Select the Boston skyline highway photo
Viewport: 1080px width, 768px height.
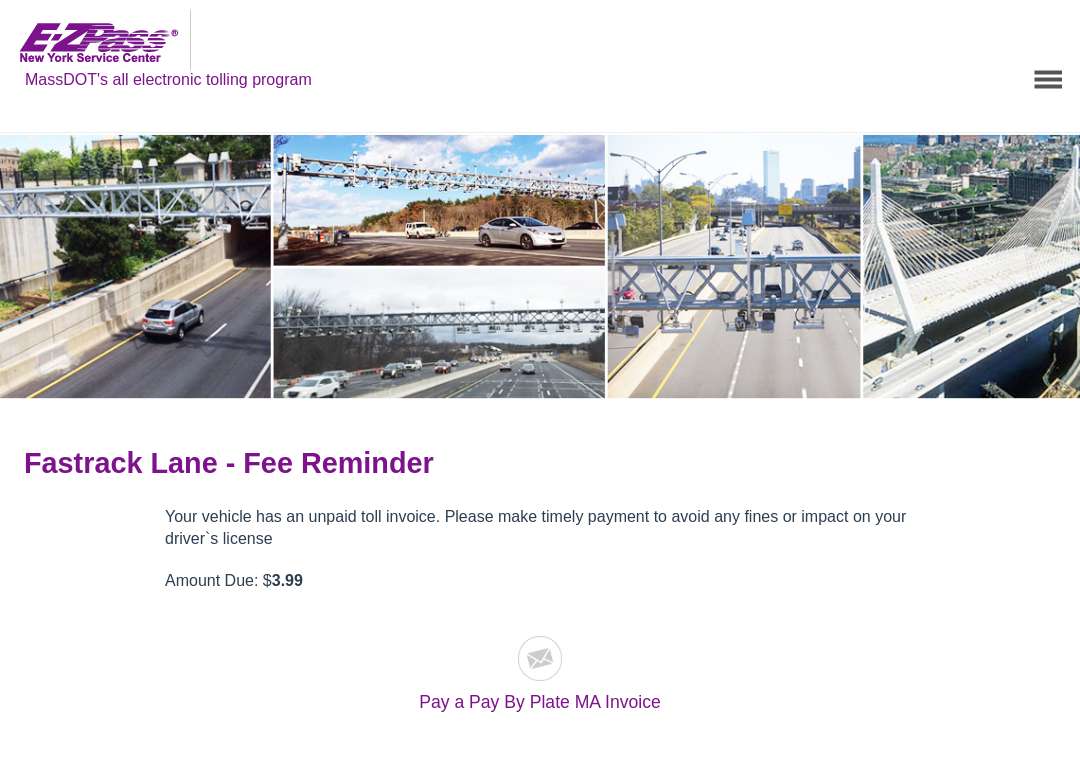[734, 266]
